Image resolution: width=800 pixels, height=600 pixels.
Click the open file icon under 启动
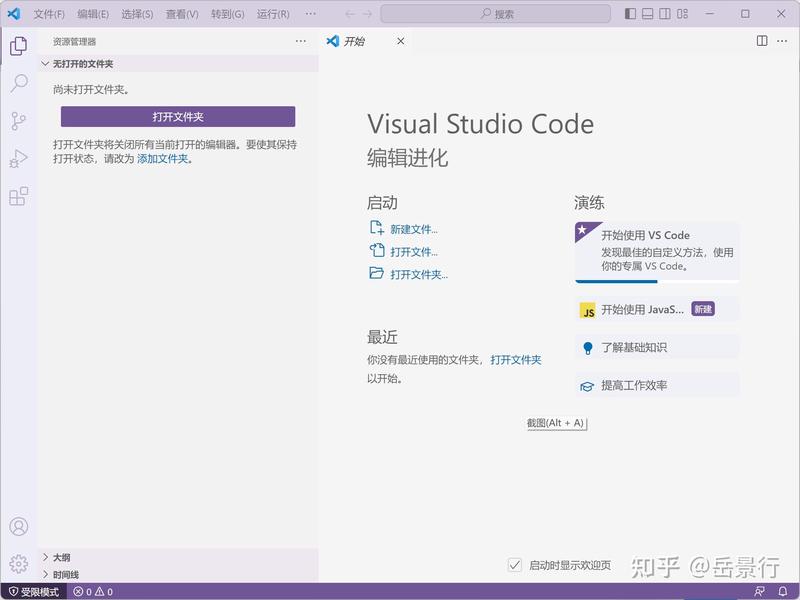pos(377,250)
